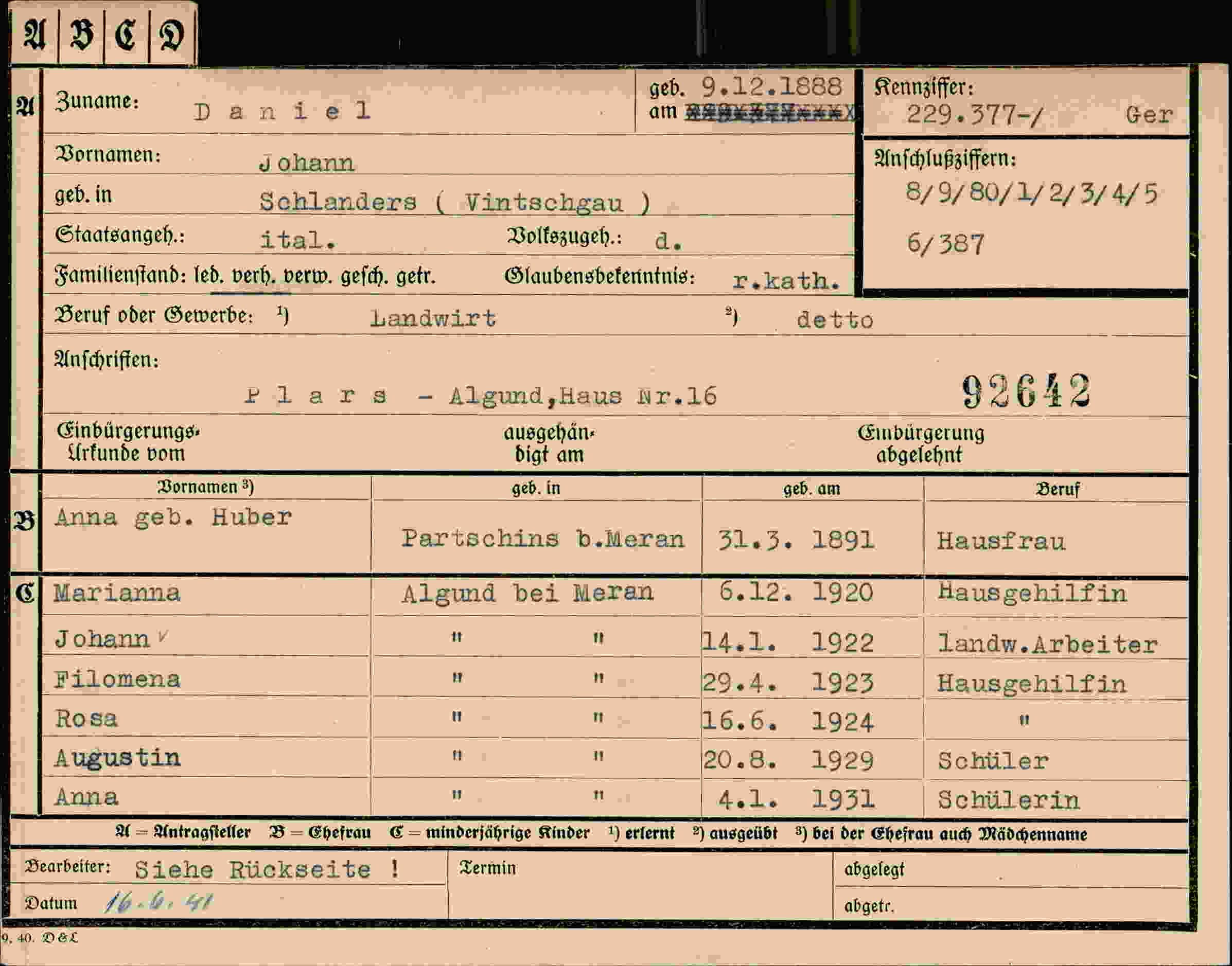The image size is (1232, 966).
Task: Click the 'Anschriften:' label
Action: [107, 360]
